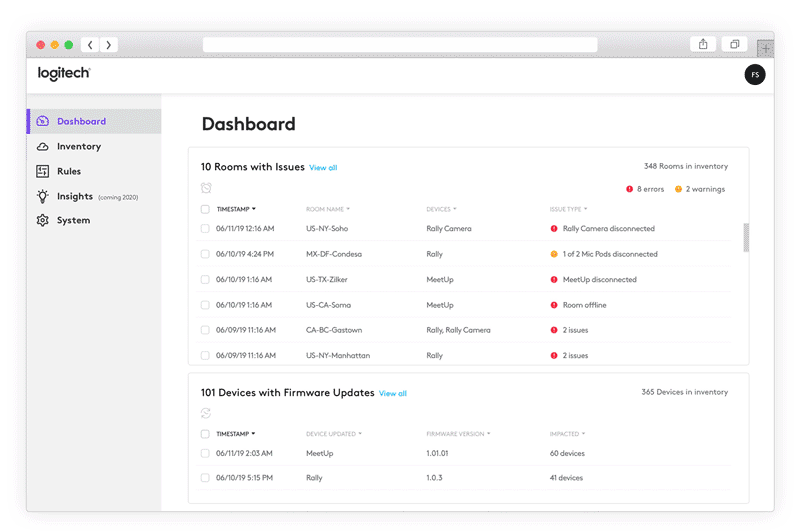Click orange warning icon for Mic Pods disconnected

pyautogui.click(x=554, y=254)
